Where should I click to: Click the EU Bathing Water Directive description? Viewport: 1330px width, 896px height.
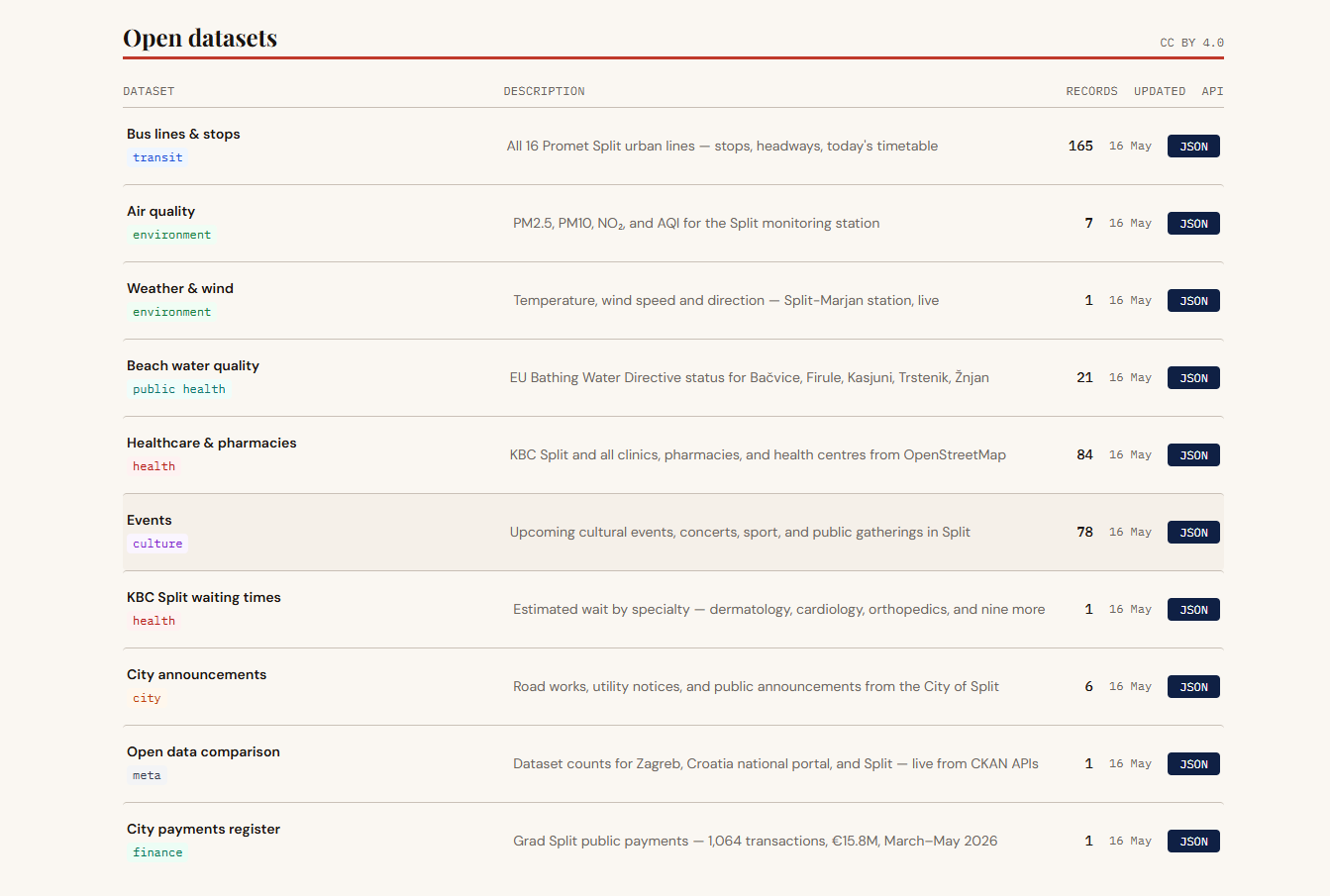749,377
